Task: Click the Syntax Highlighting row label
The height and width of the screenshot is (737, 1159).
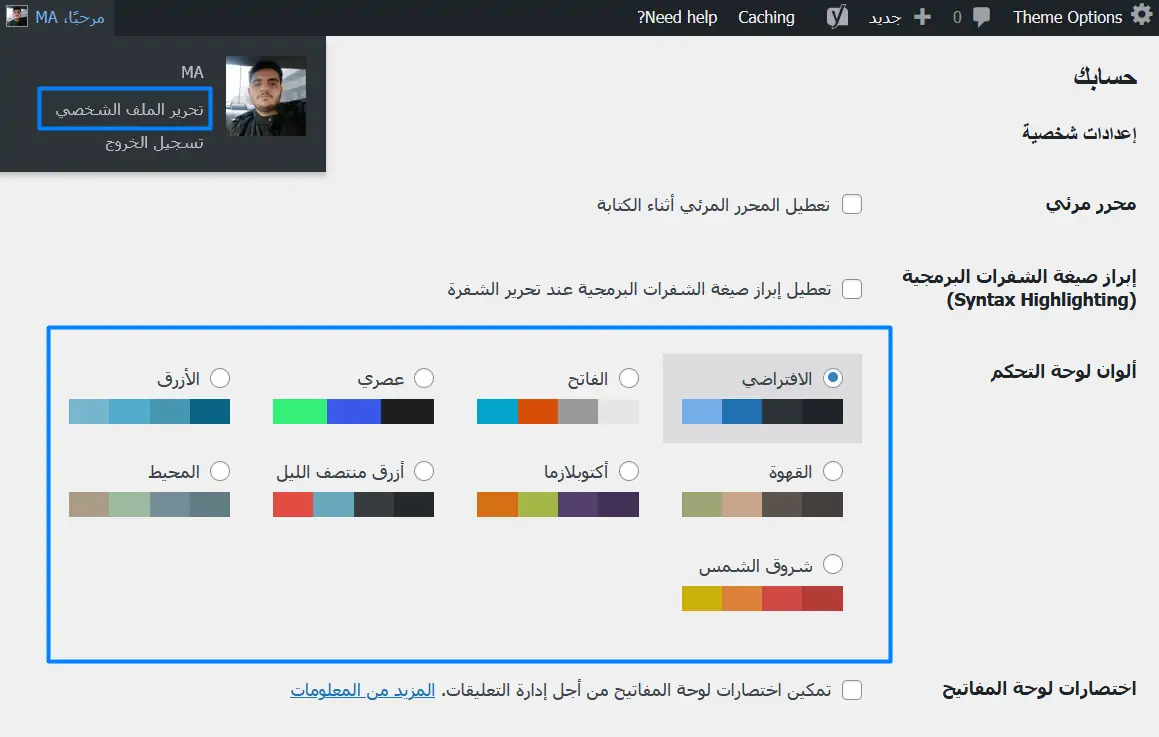Action: pyautogui.click(x=1019, y=288)
